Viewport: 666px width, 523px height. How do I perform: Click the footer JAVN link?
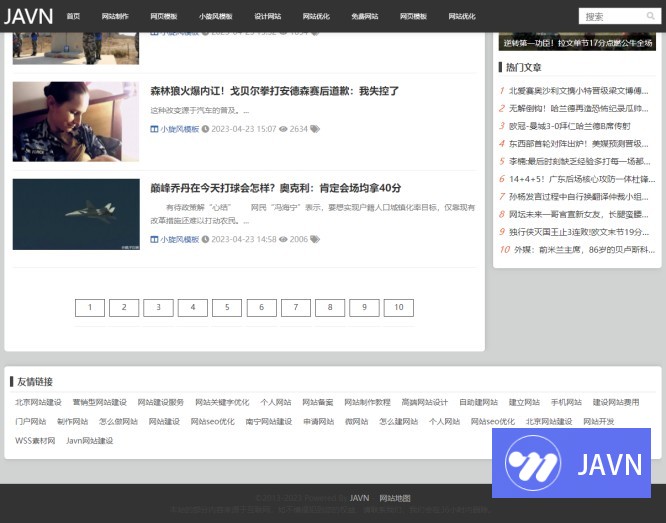(359, 498)
